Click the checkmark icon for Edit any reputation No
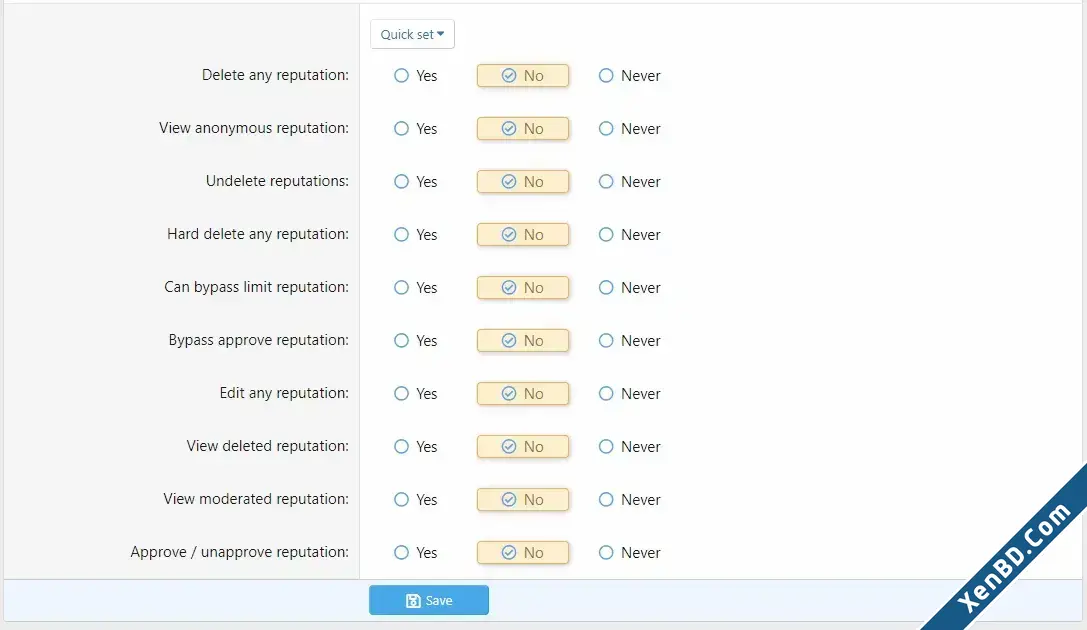Screen dimensions: 1087x630 (509, 394)
